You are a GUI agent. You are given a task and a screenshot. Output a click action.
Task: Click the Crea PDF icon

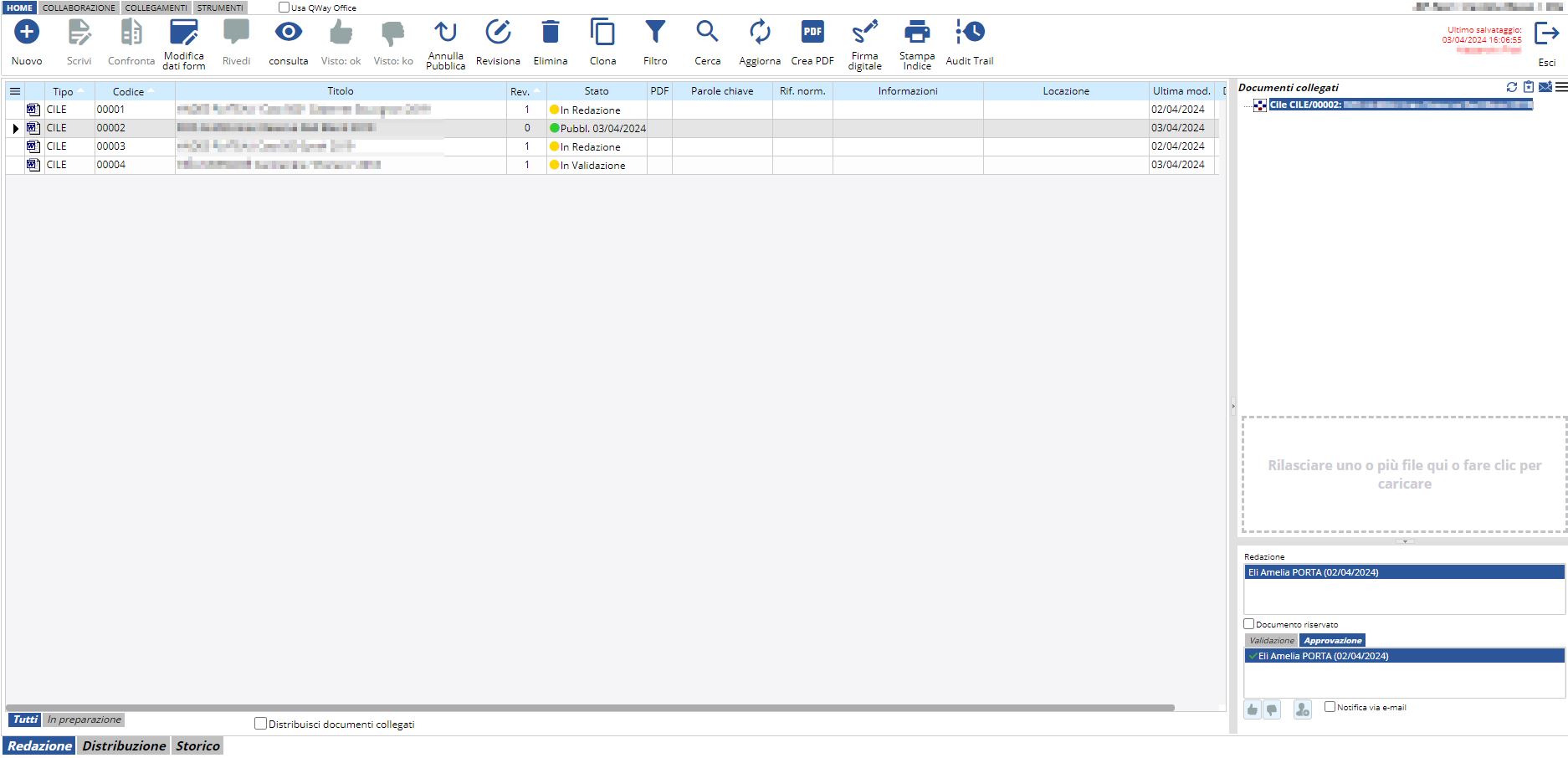pos(812,33)
